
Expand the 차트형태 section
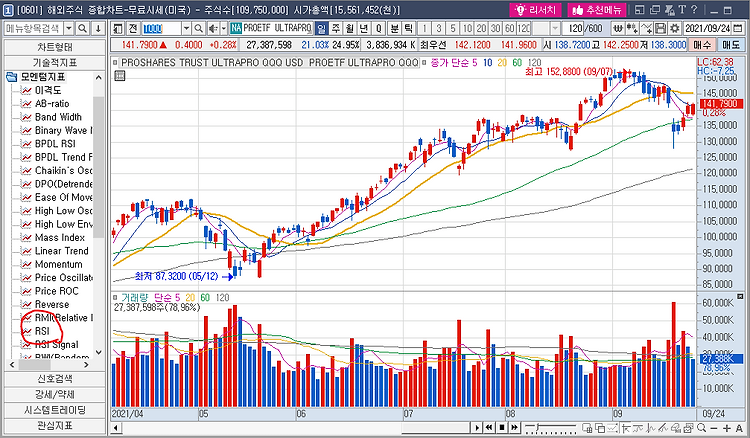[x=55, y=47]
